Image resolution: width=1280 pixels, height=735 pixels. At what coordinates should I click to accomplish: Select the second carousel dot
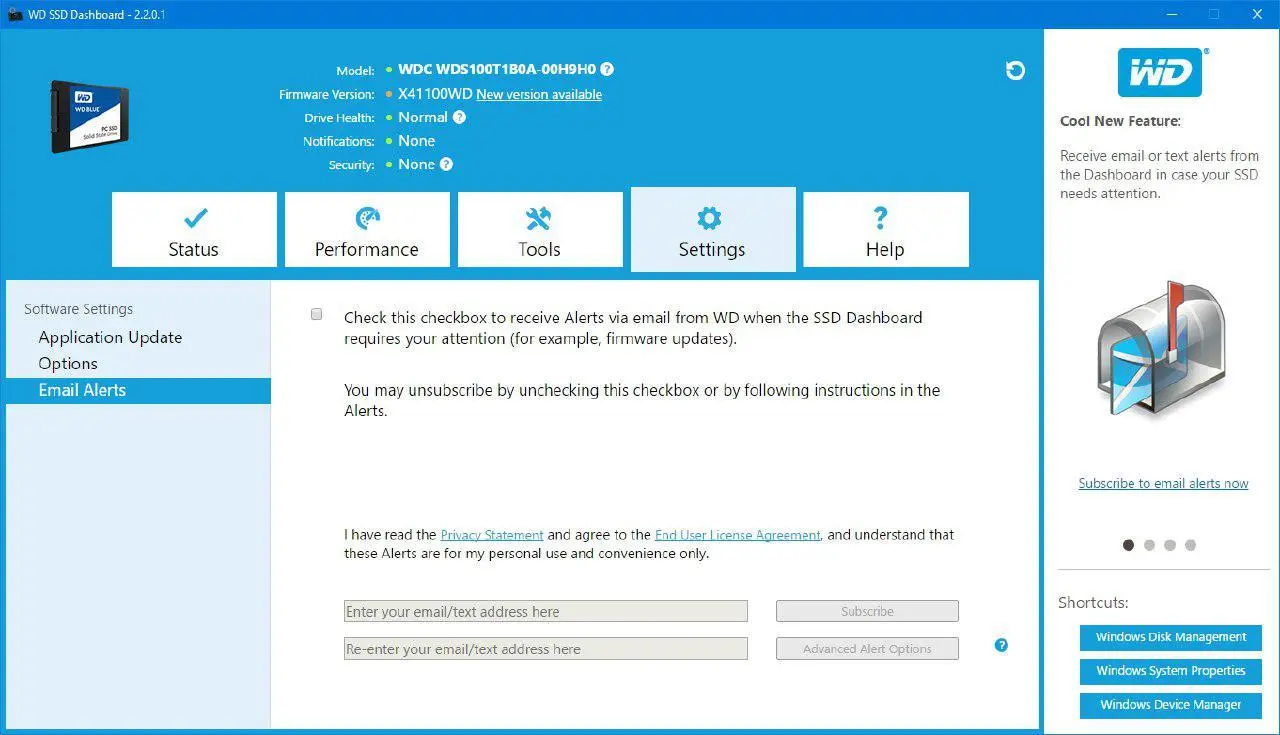pos(1149,545)
